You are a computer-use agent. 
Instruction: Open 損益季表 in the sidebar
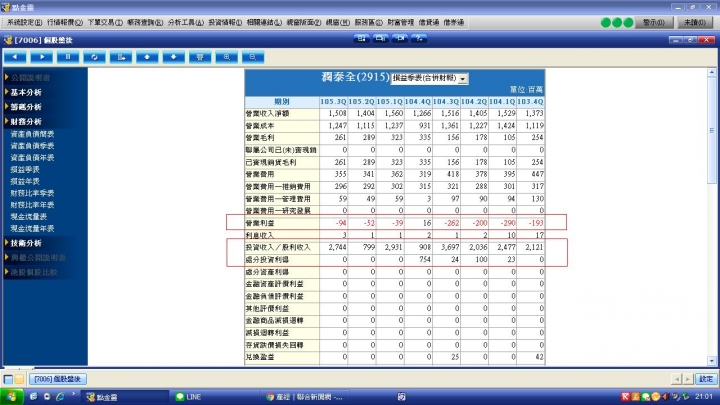pos(25,169)
